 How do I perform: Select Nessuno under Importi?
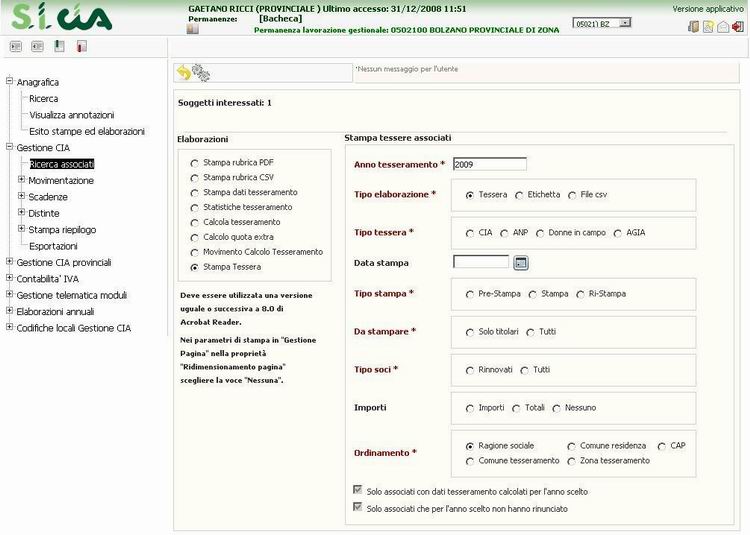(556, 409)
